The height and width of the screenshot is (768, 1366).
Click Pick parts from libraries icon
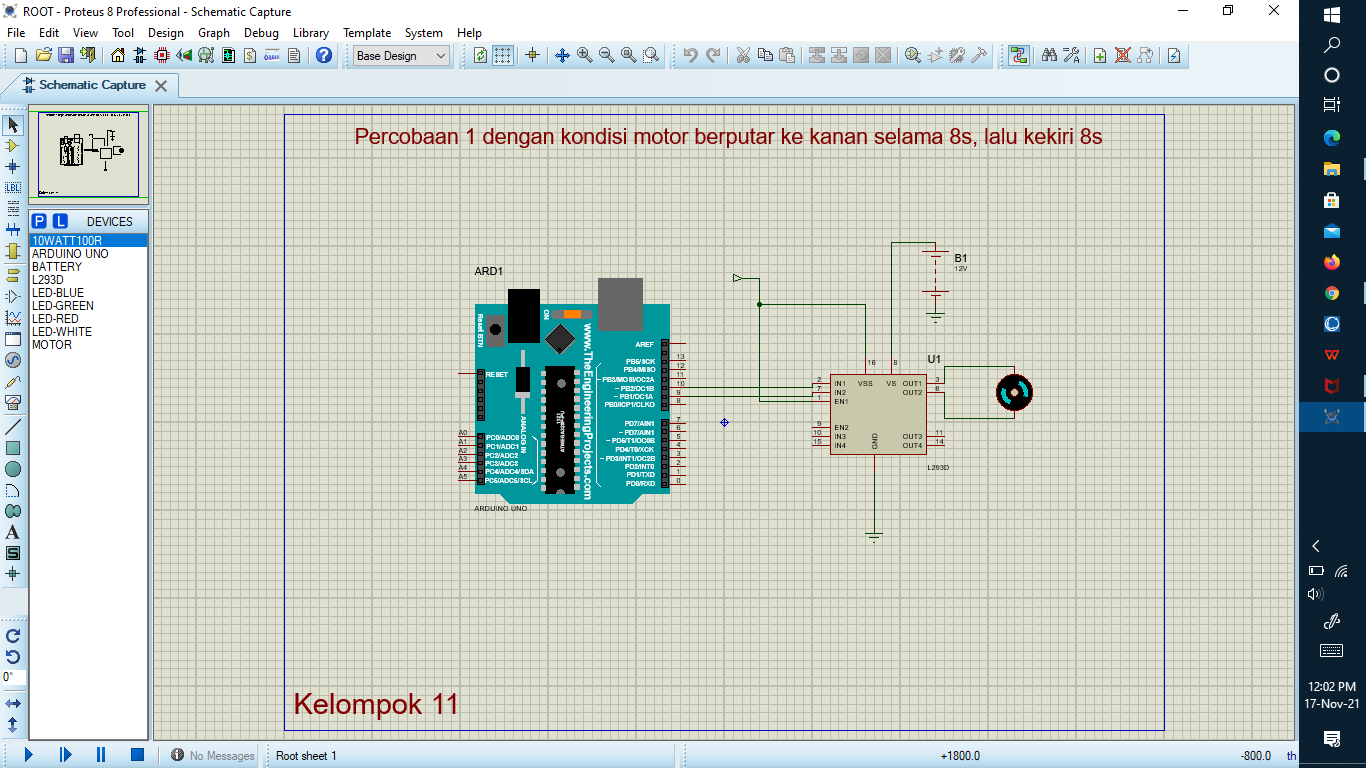(x=913, y=56)
